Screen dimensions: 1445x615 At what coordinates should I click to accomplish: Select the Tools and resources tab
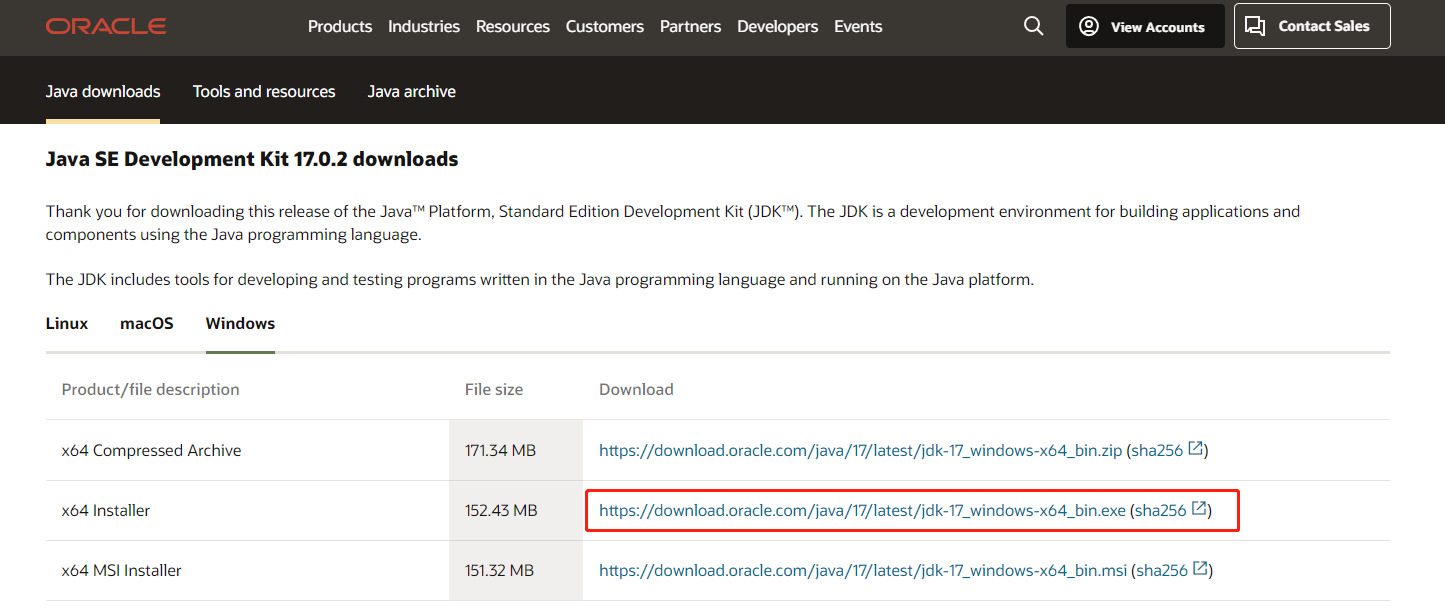click(x=264, y=90)
